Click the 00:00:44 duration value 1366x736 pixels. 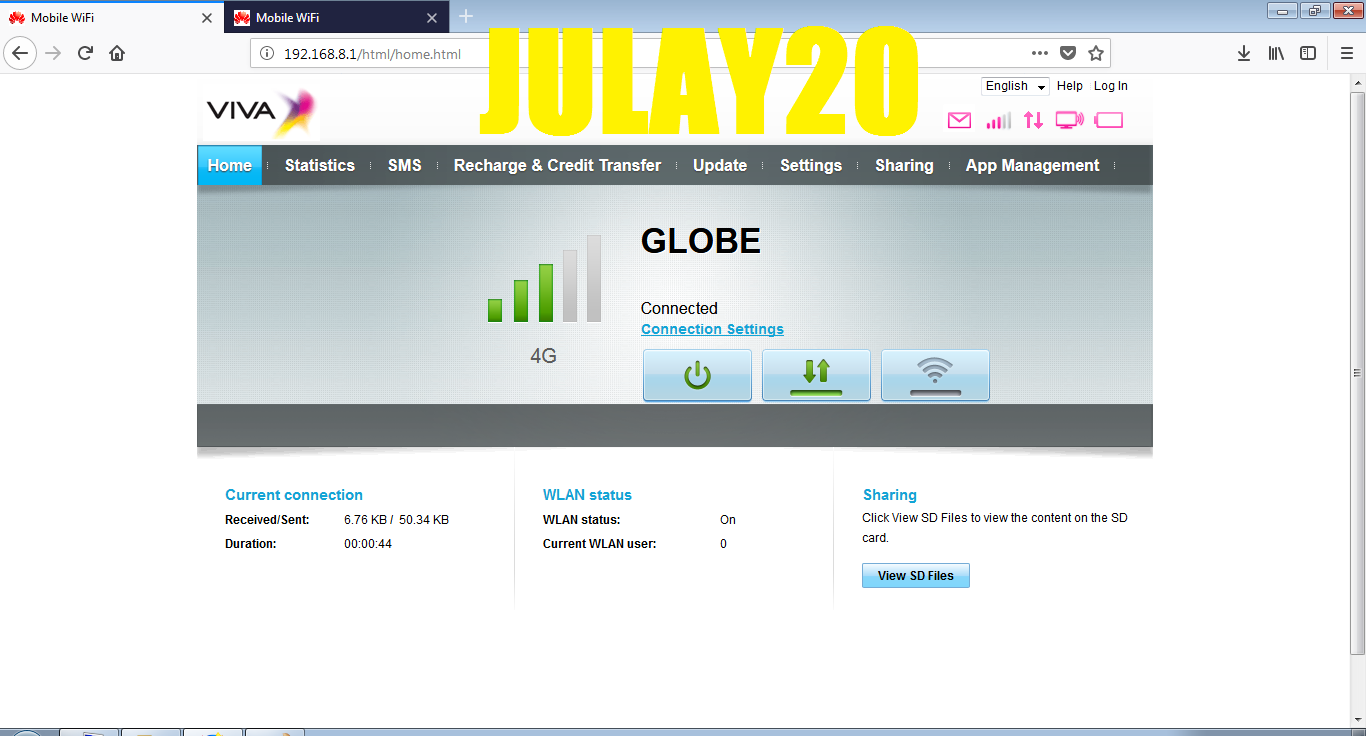pos(368,544)
